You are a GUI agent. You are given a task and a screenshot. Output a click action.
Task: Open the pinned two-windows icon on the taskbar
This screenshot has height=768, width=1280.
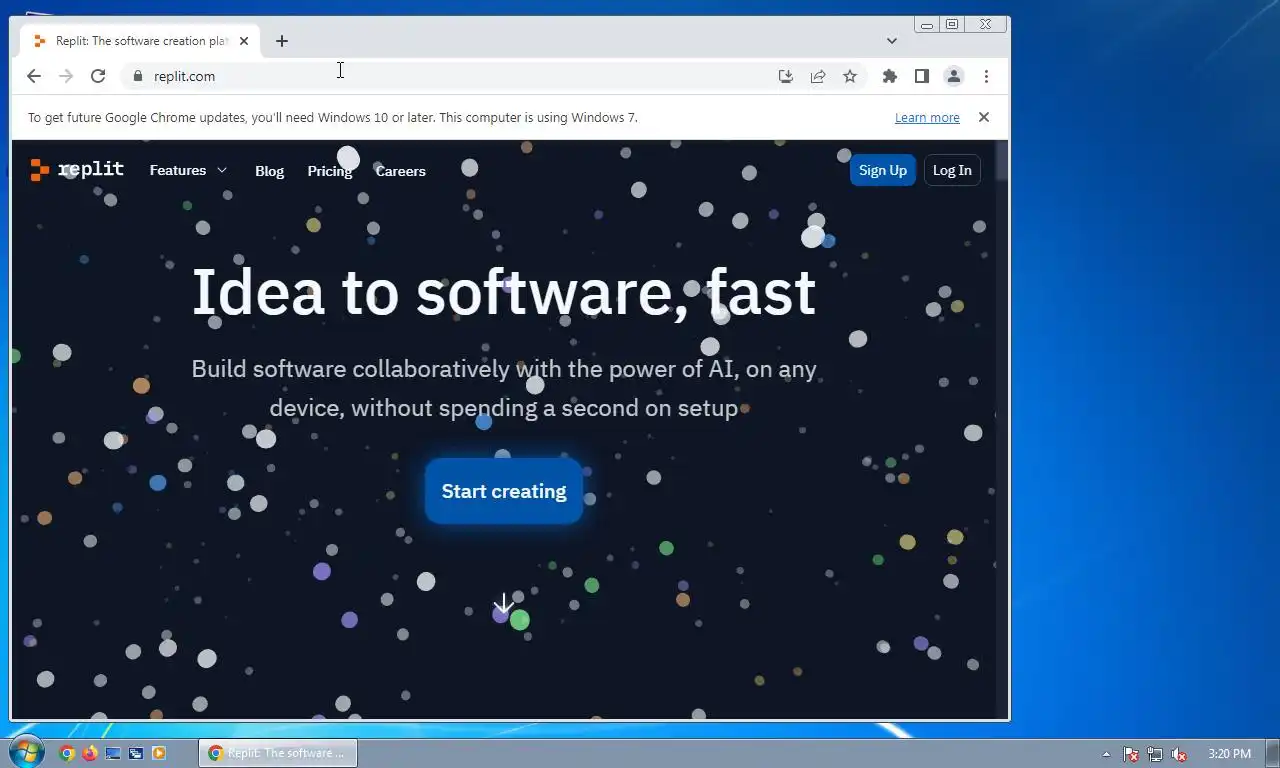coord(136,753)
